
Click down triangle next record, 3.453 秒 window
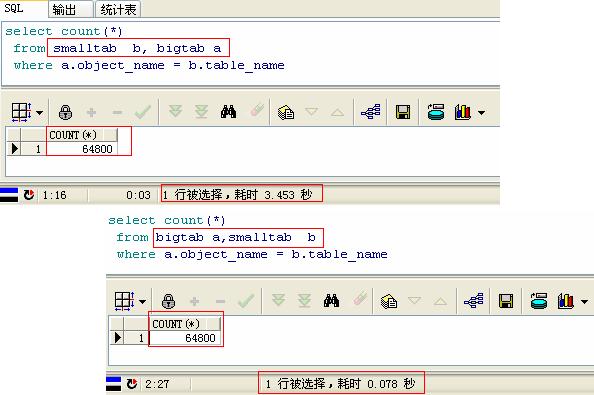coord(311,112)
